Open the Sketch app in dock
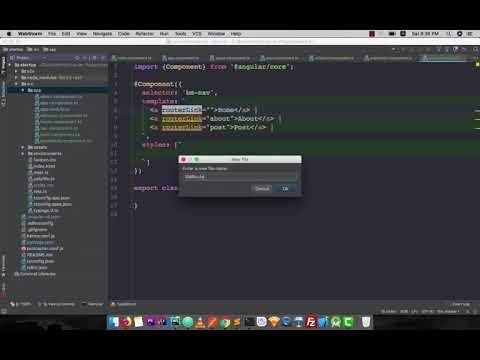 (x=274, y=322)
